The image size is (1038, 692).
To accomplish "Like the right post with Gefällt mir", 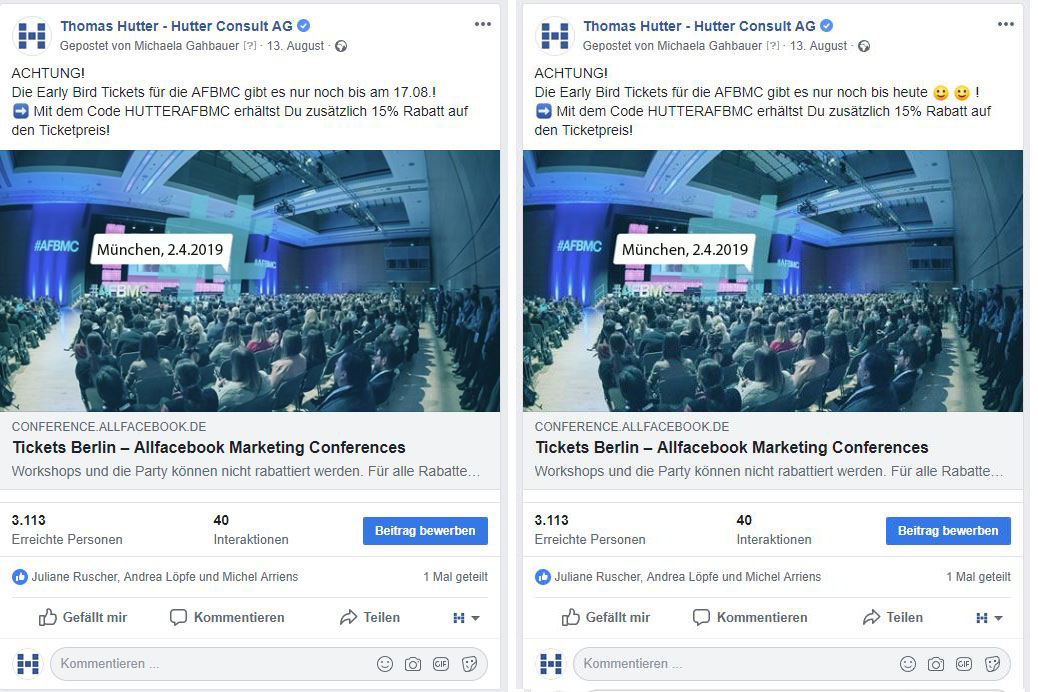I will [606, 618].
